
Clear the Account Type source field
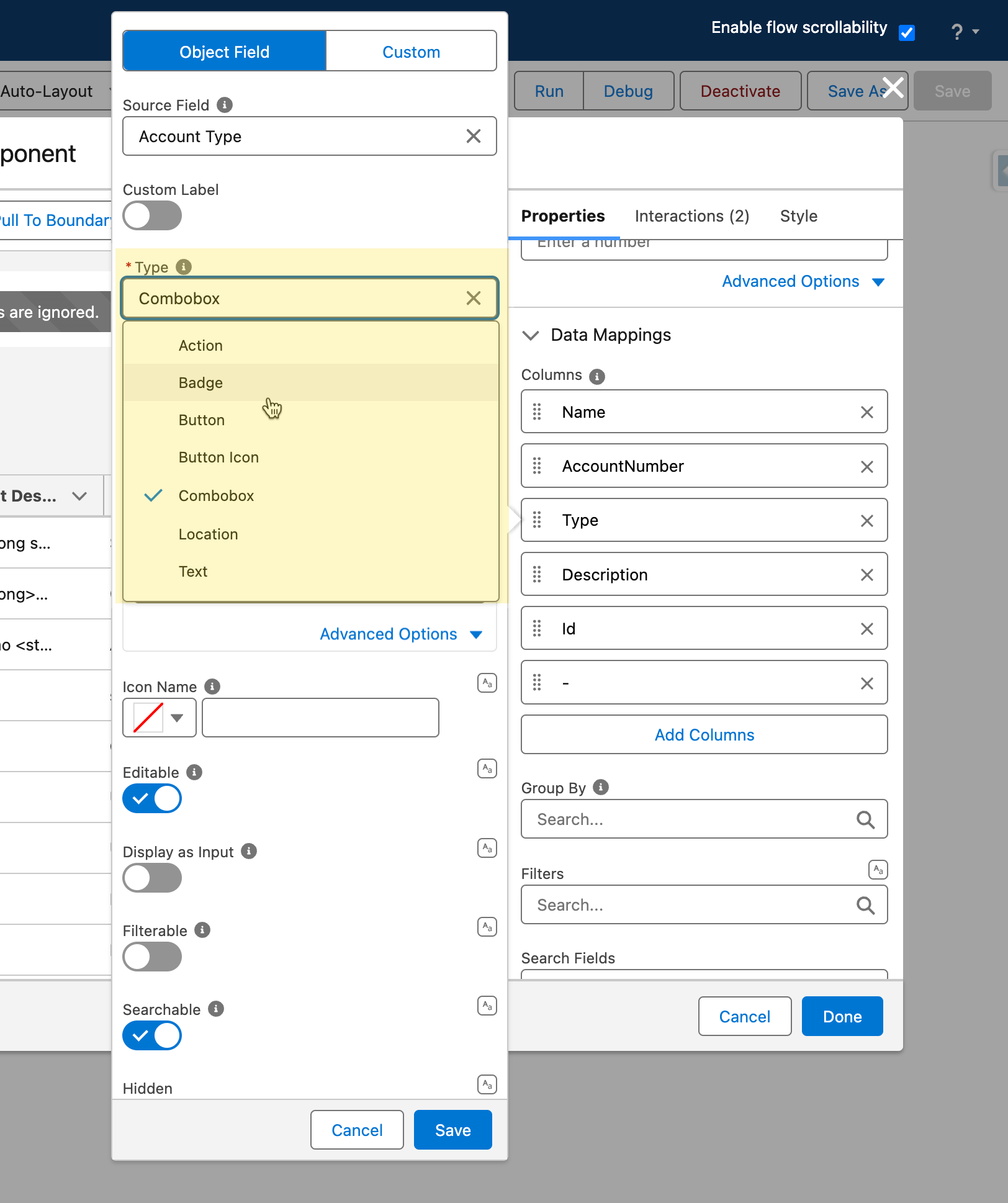click(x=474, y=136)
